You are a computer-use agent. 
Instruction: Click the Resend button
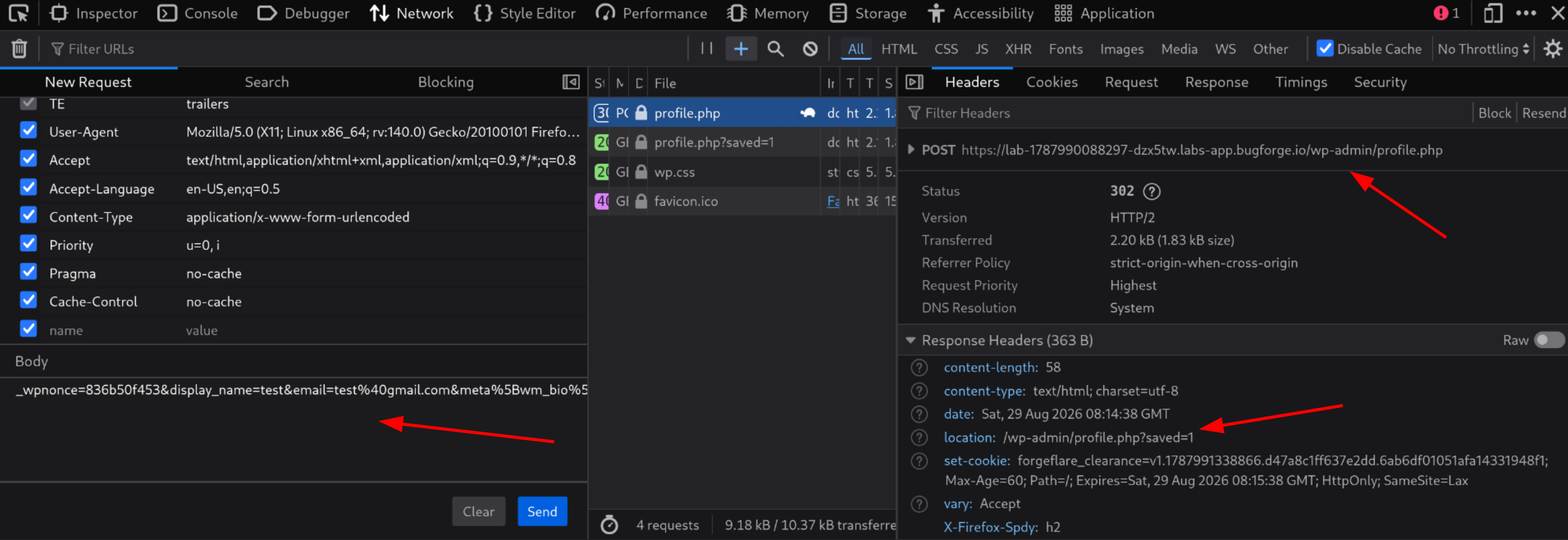point(1544,113)
